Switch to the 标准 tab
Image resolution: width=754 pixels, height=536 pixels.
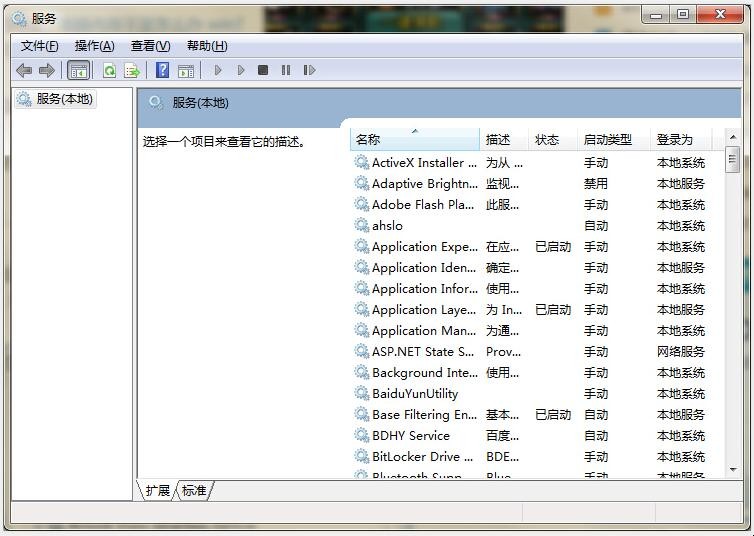pyautogui.click(x=194, y=491)
